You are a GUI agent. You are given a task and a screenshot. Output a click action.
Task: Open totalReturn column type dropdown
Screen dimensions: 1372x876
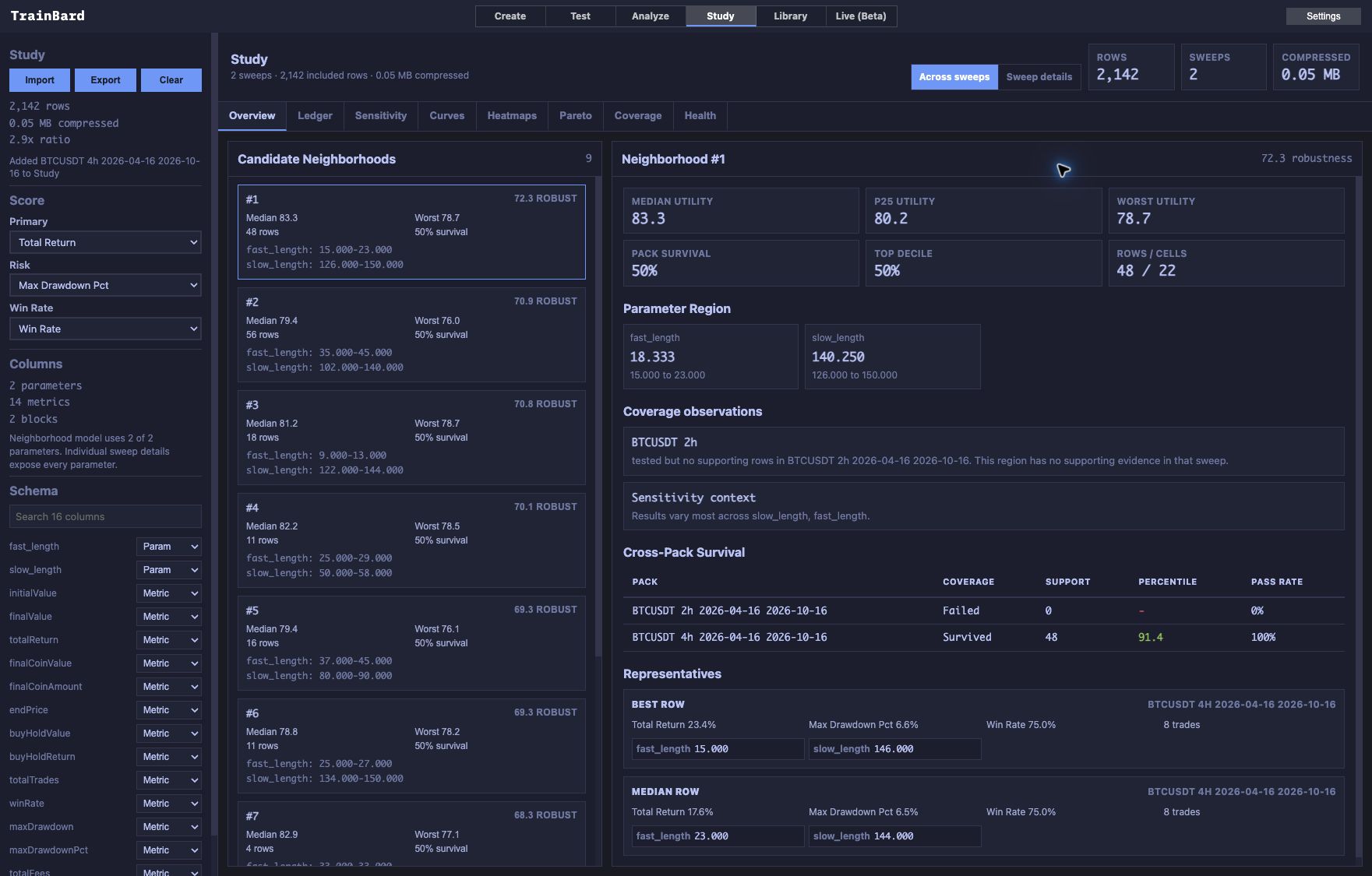pyautogui.click(x=169, y=640)
